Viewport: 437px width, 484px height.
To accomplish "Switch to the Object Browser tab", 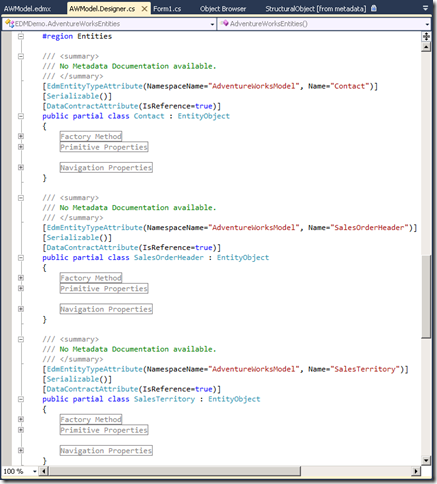I will point(223,9).
